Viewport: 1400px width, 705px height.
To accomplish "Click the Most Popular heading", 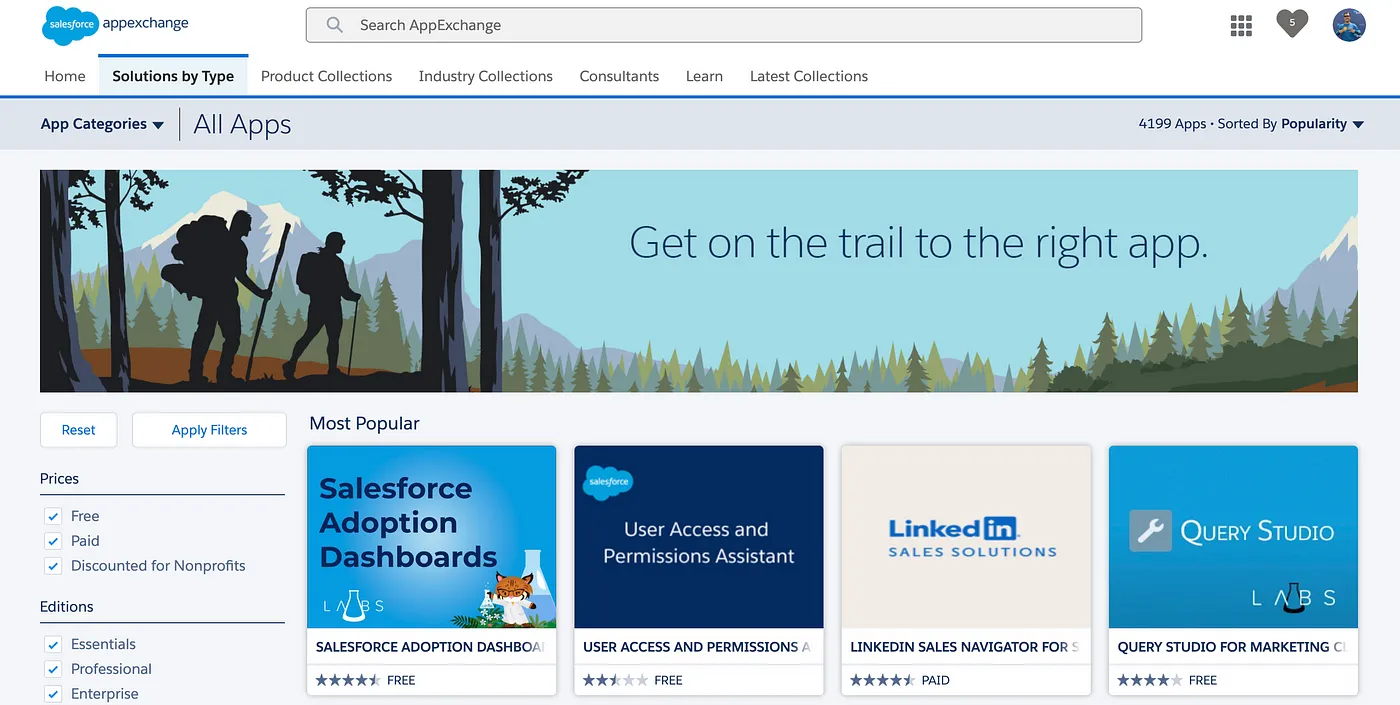I will coord(364,423).
